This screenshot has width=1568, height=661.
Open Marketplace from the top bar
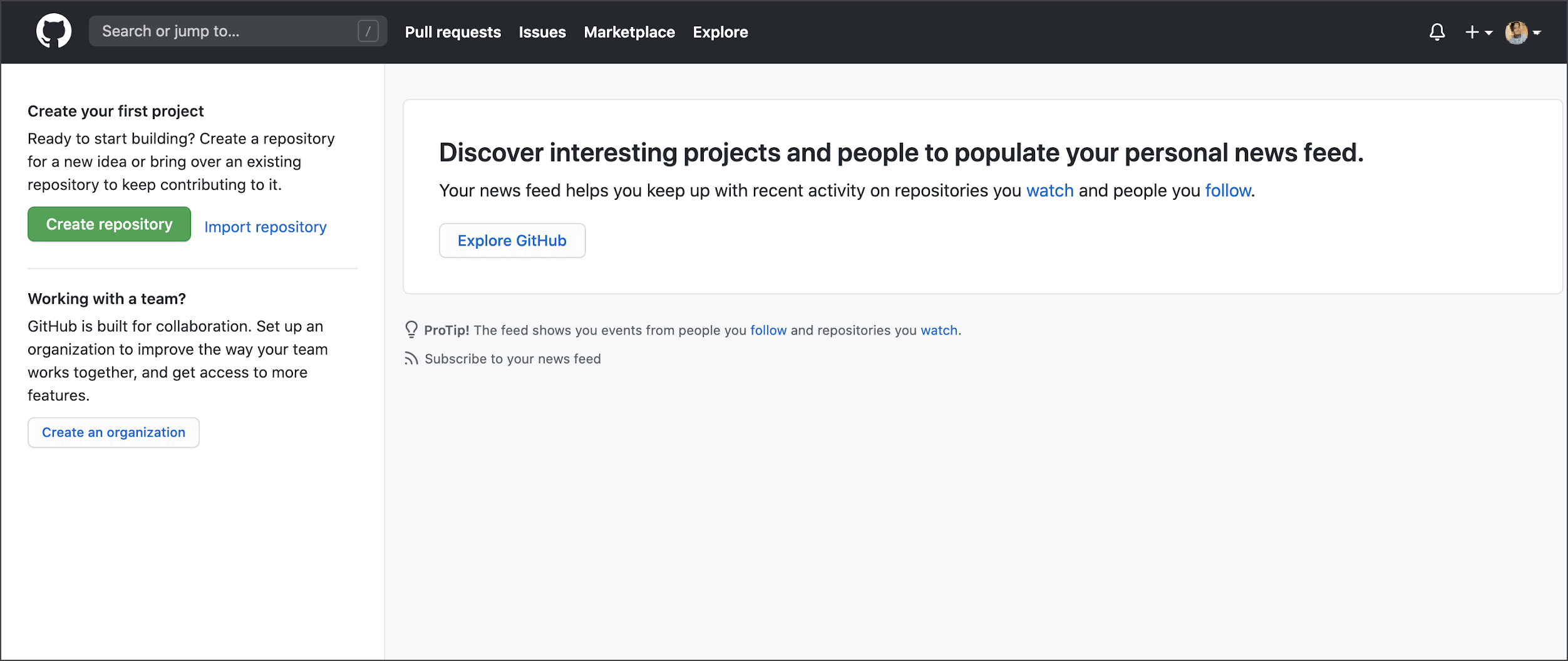click(x=629, y=32)
